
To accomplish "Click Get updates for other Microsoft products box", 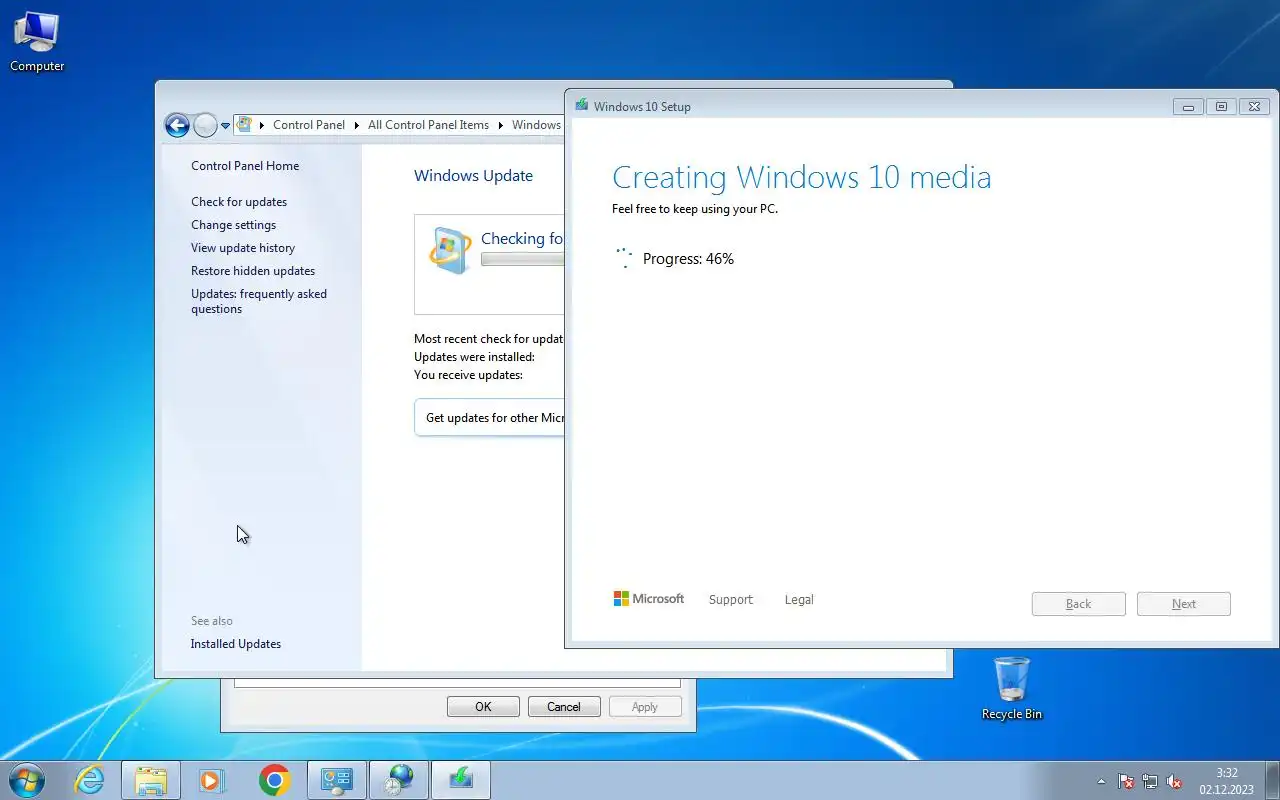I will pyautogui.click(x=490, y=418).
